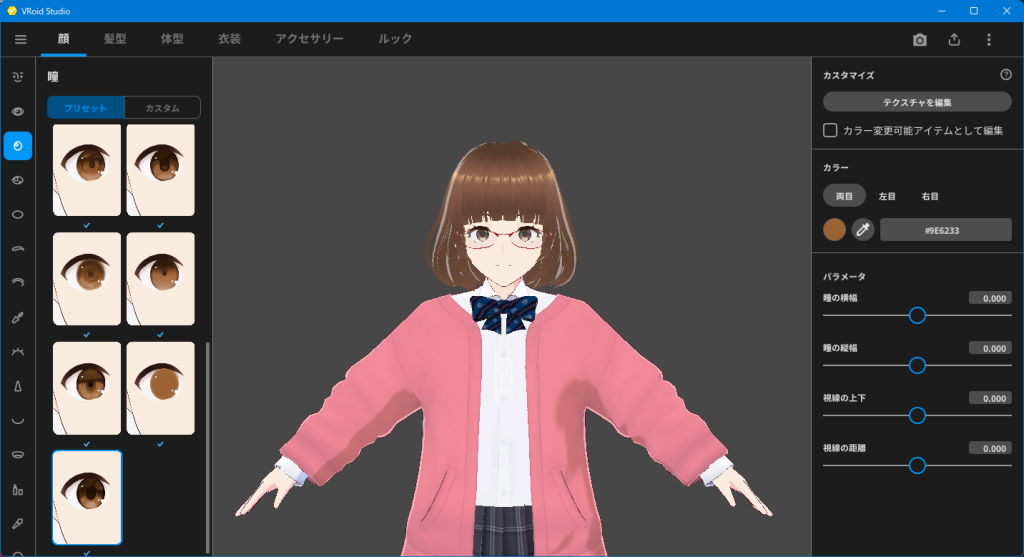Viewport: 1024px width, 557px height.
Task: Open the customize help question icon
Action: point(1006,75)
